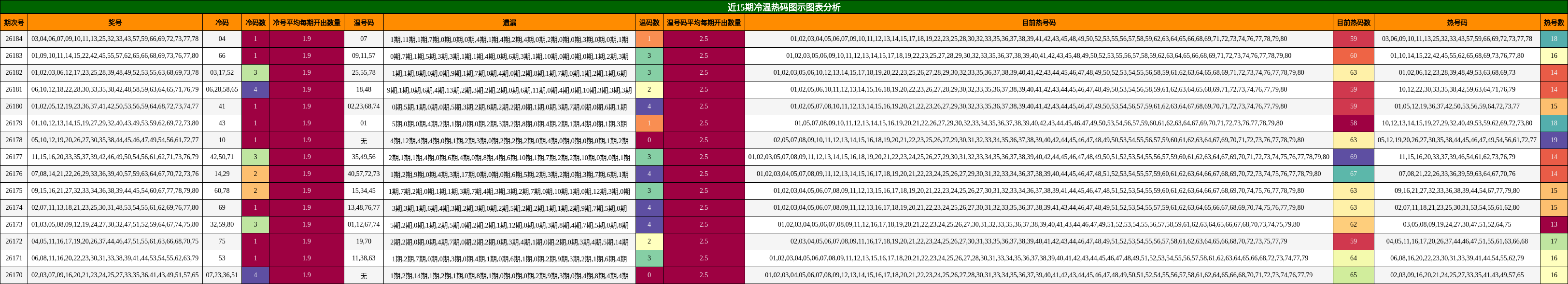Click cold code cell 14,29

222,174
